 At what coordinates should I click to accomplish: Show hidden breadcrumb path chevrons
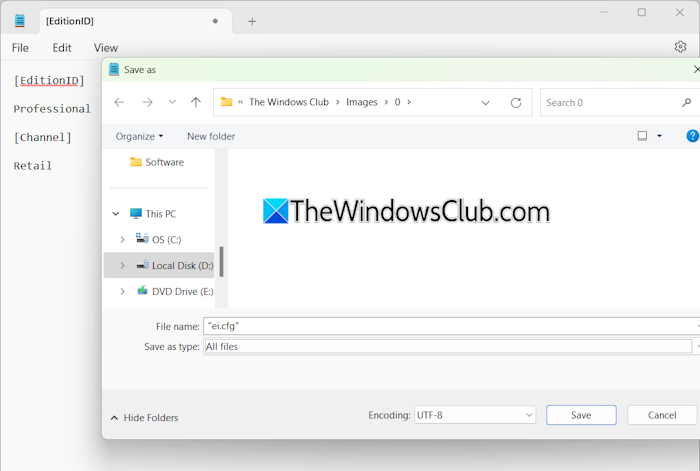pyautogui.click(x=240, y=102)
